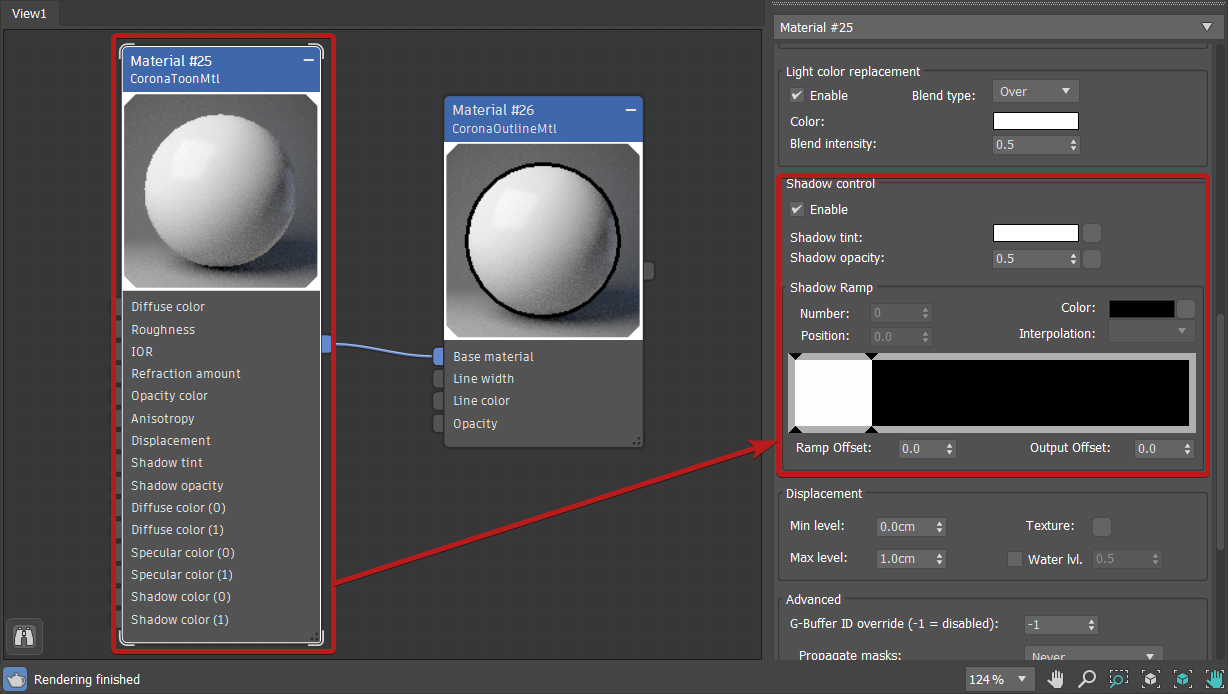Open the 124% zoom level dropdown

pyautogui.click(x=999, y=679)
